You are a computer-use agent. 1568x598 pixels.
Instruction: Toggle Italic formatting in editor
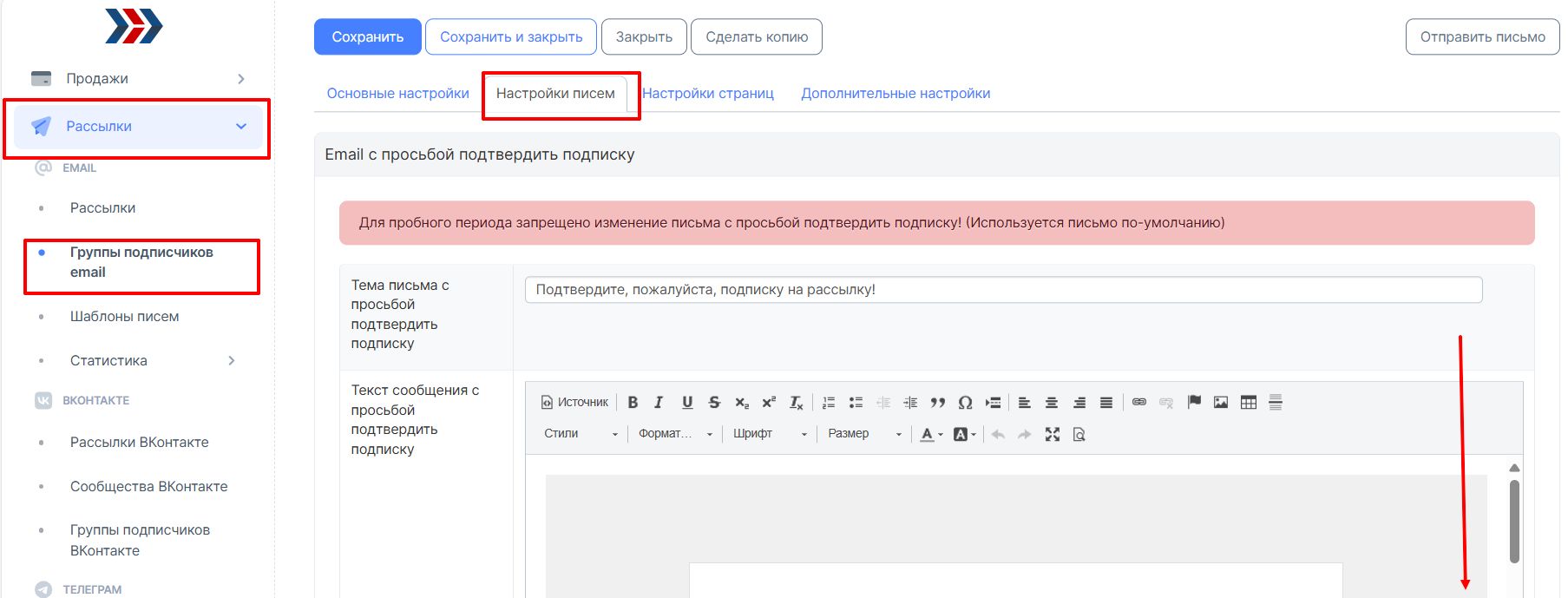tap(659, 403)
